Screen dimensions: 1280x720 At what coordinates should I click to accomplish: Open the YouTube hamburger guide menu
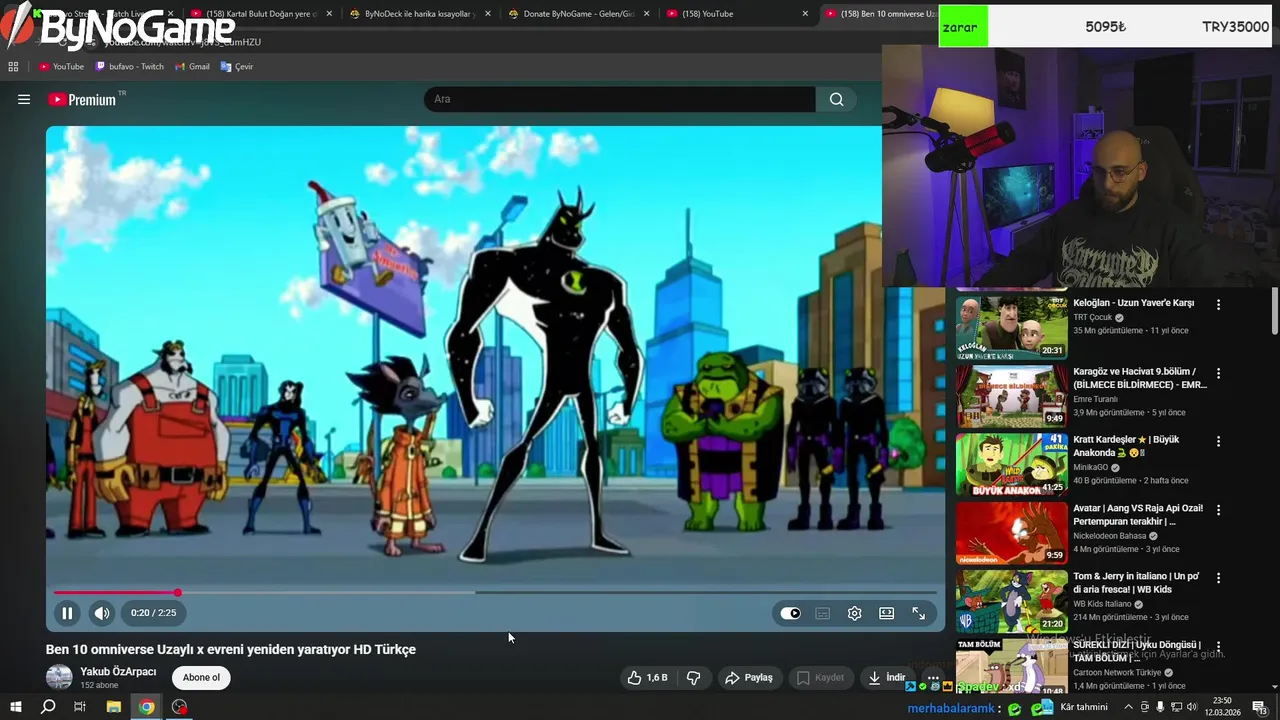(x=24, y=99)
